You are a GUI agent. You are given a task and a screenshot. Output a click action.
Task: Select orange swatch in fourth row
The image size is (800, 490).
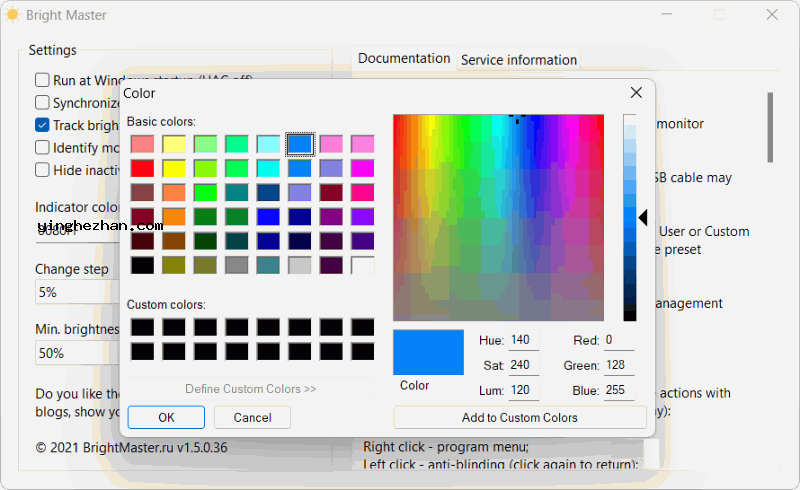pos(174,217)
